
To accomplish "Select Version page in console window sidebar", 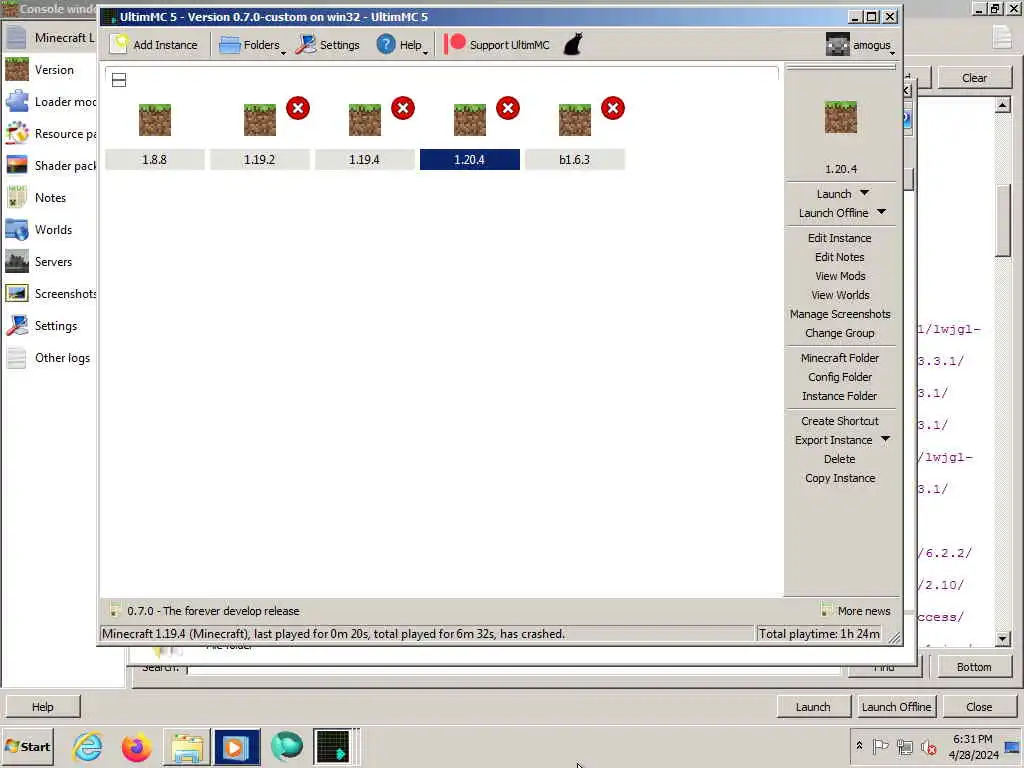I will pyautogui.click(x=49, y=70).
